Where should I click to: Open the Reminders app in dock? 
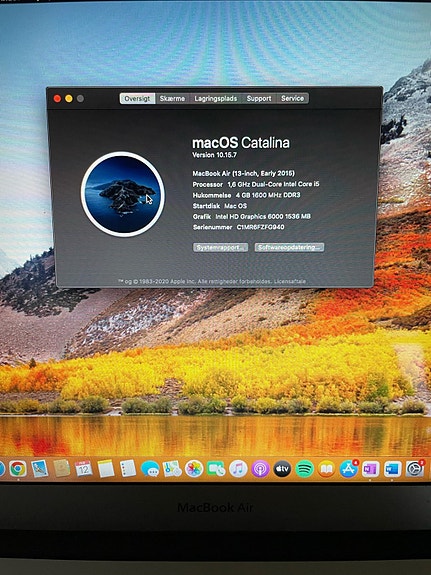128,468
